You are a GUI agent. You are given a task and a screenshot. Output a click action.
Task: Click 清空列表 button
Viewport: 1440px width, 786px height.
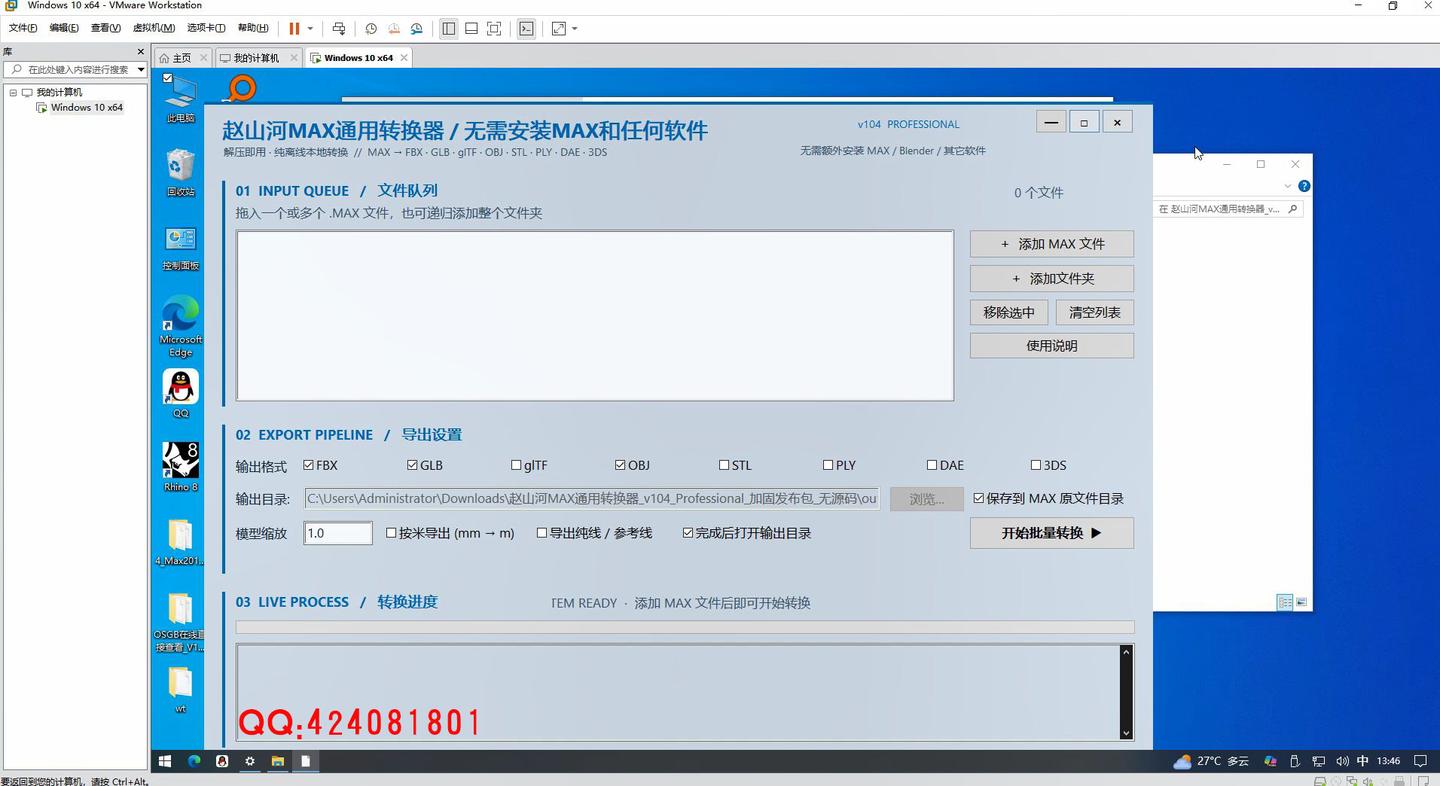pos(1095,312)
